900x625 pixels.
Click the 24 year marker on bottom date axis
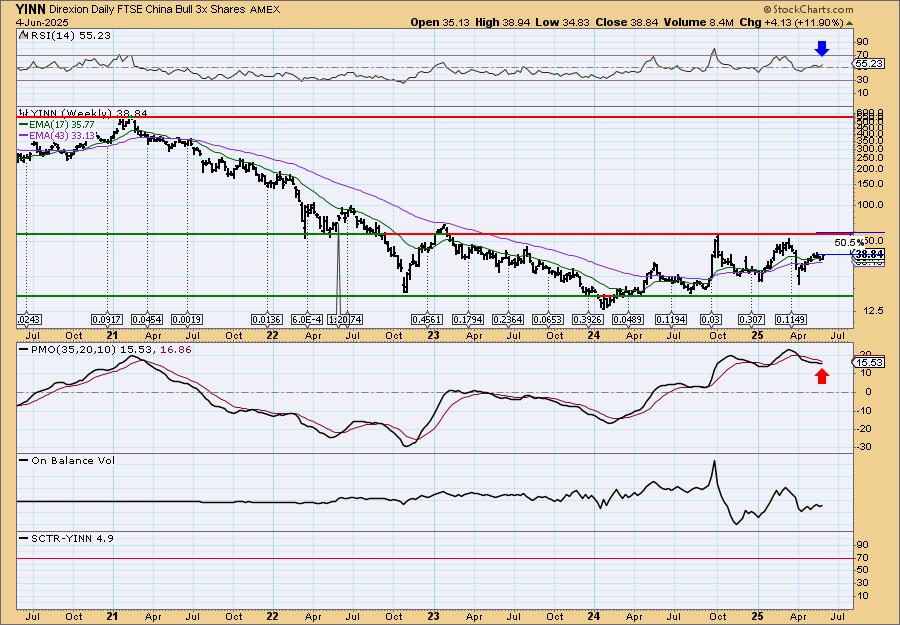tap(593, 616)
